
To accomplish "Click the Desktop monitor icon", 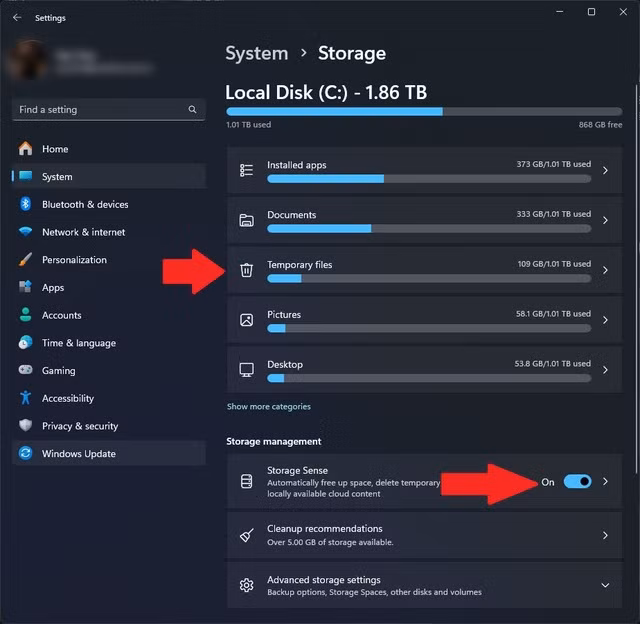I will pos(247,370).
